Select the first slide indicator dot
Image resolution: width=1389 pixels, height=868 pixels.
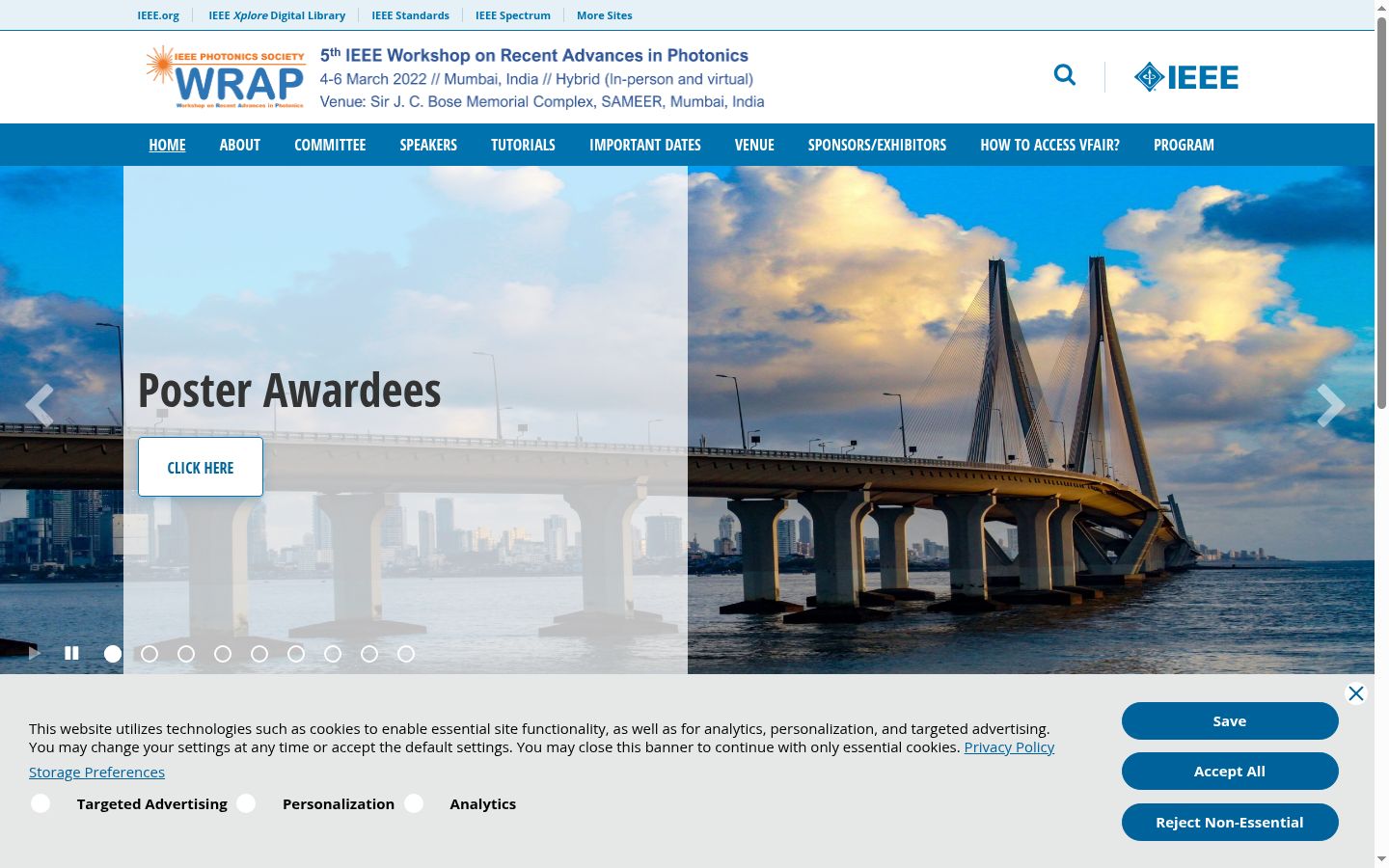(113, 654)
